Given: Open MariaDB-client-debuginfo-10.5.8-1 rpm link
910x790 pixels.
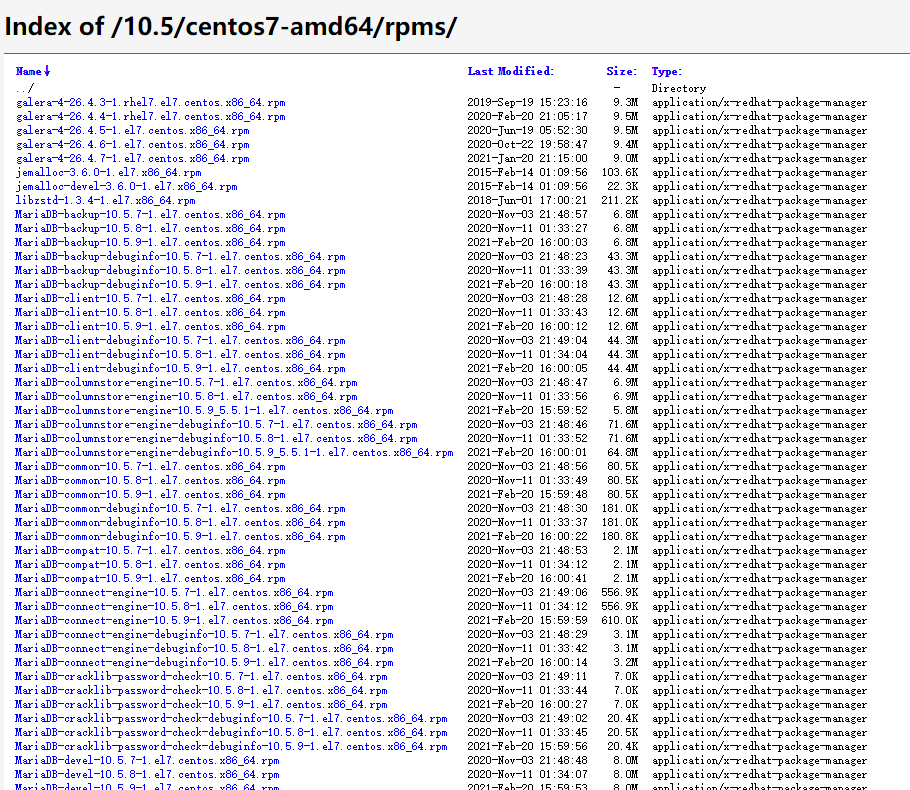Looking at the screenshot, I should coord(180,355).
